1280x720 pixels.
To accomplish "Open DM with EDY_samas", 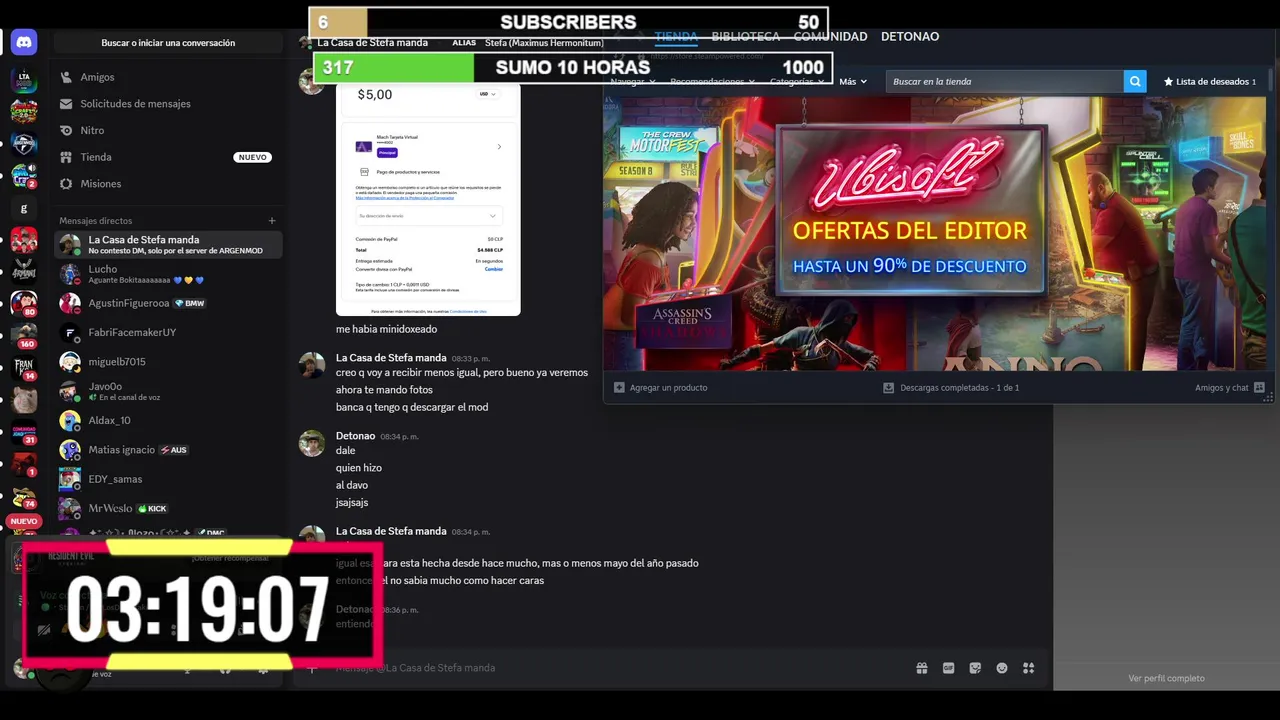I will tap(168, 479).
